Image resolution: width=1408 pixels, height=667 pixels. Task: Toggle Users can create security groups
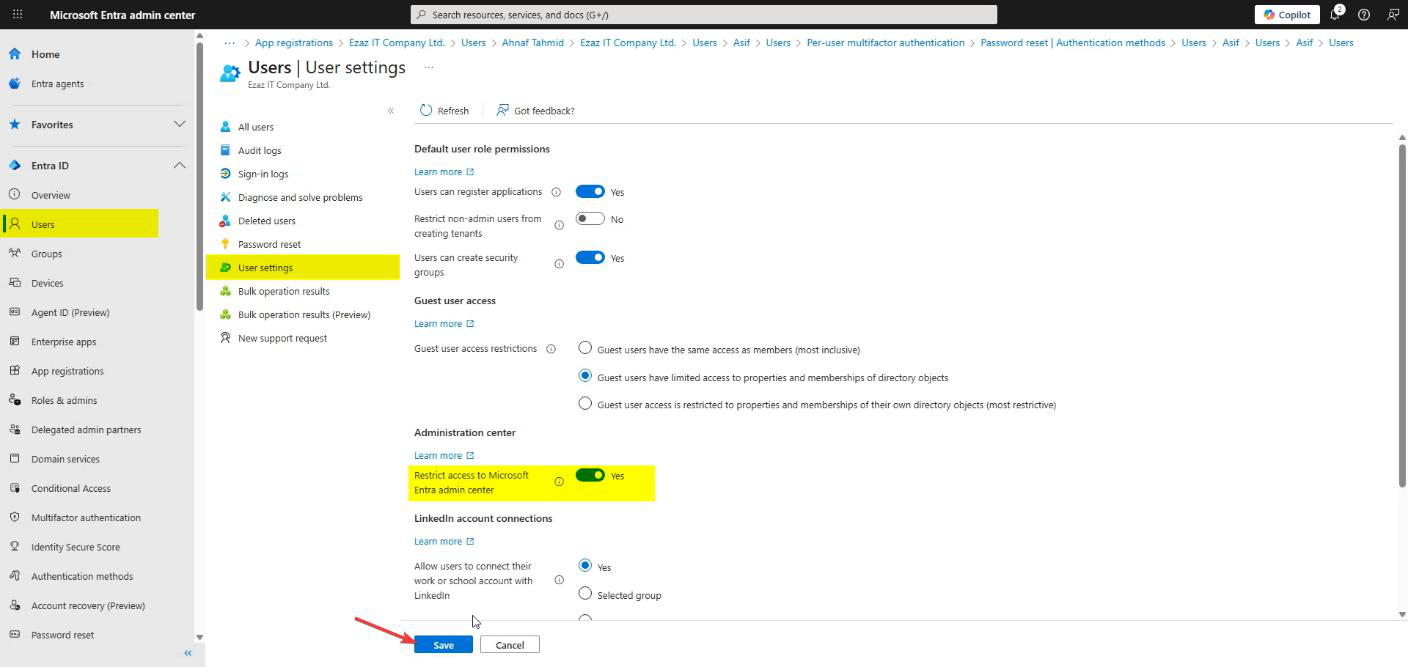coord(590,258)
